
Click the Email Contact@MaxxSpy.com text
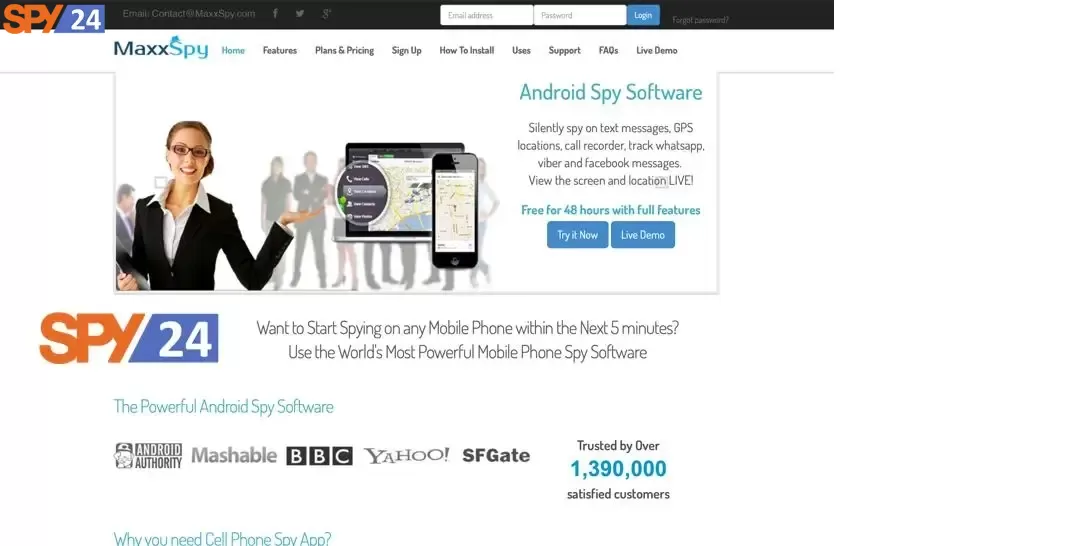[x=189, y=13]
